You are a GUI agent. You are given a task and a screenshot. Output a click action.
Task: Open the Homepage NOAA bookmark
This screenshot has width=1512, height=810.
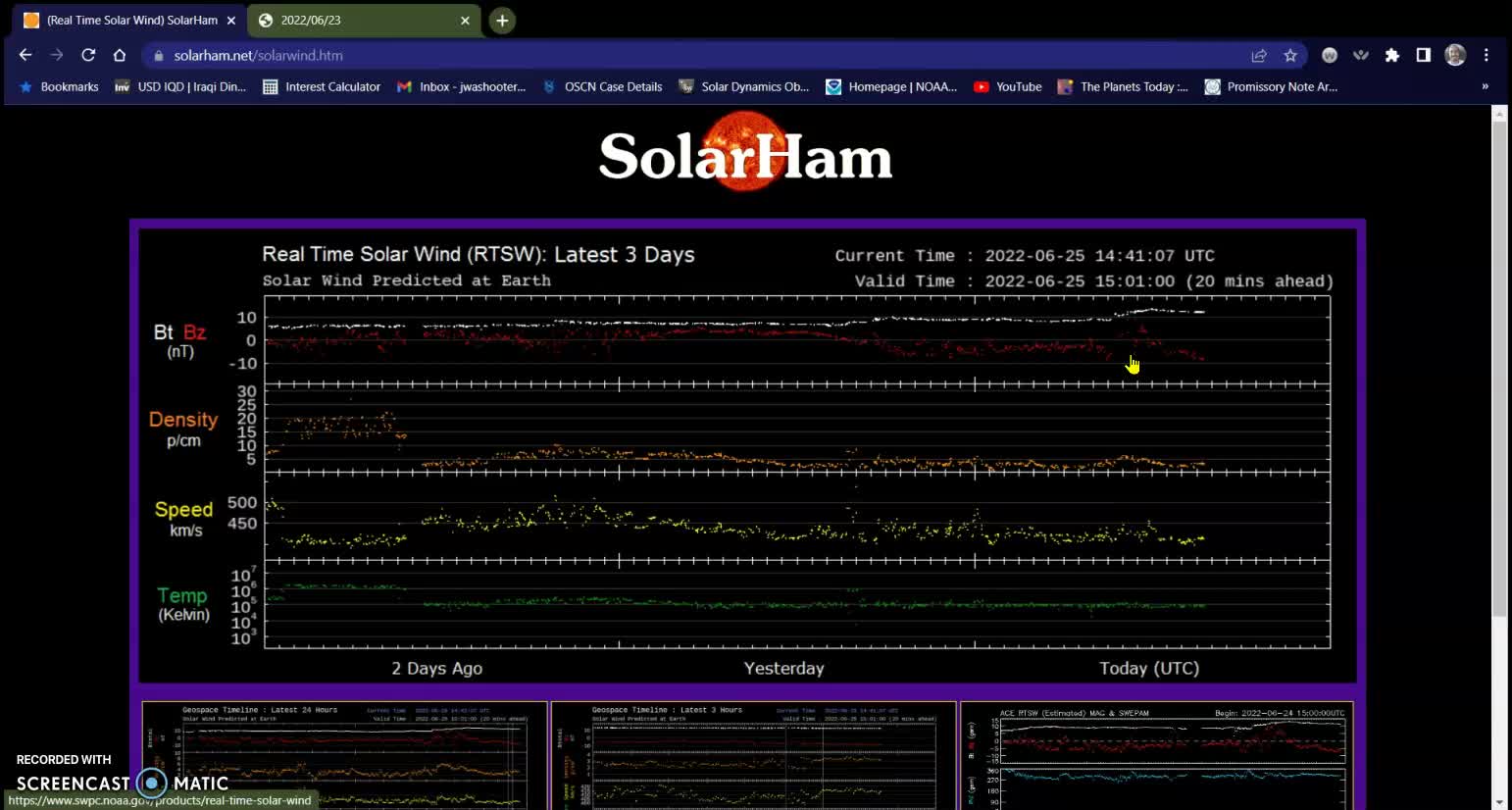pyautogui.click(x=891, y=86)
